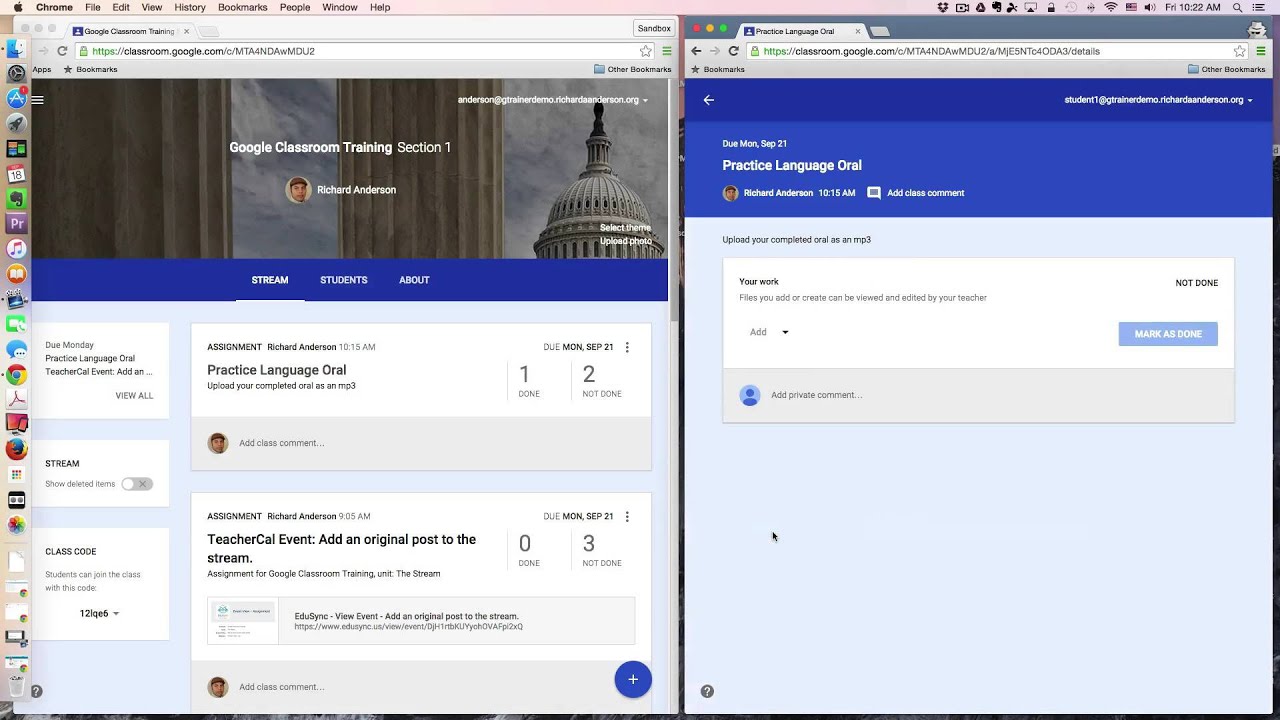Click Add private comment field
This screenshot has height=720, width=1280.
[978, 395]
